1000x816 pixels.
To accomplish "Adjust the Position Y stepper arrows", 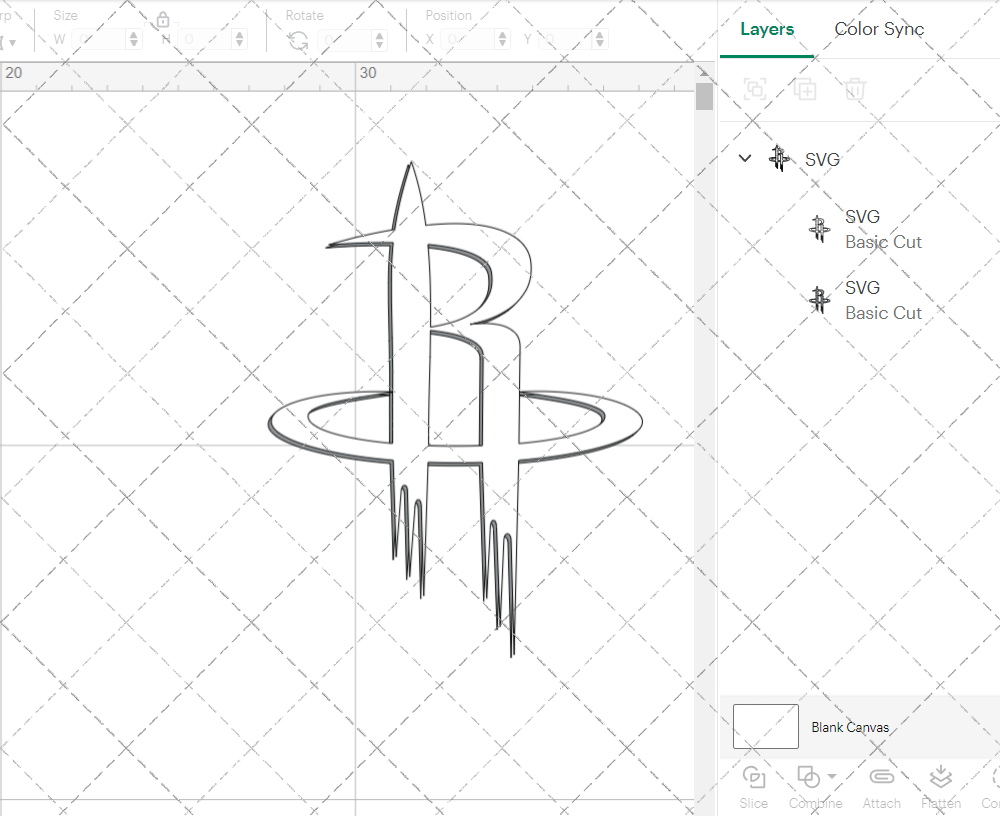I will coord(599,40).
